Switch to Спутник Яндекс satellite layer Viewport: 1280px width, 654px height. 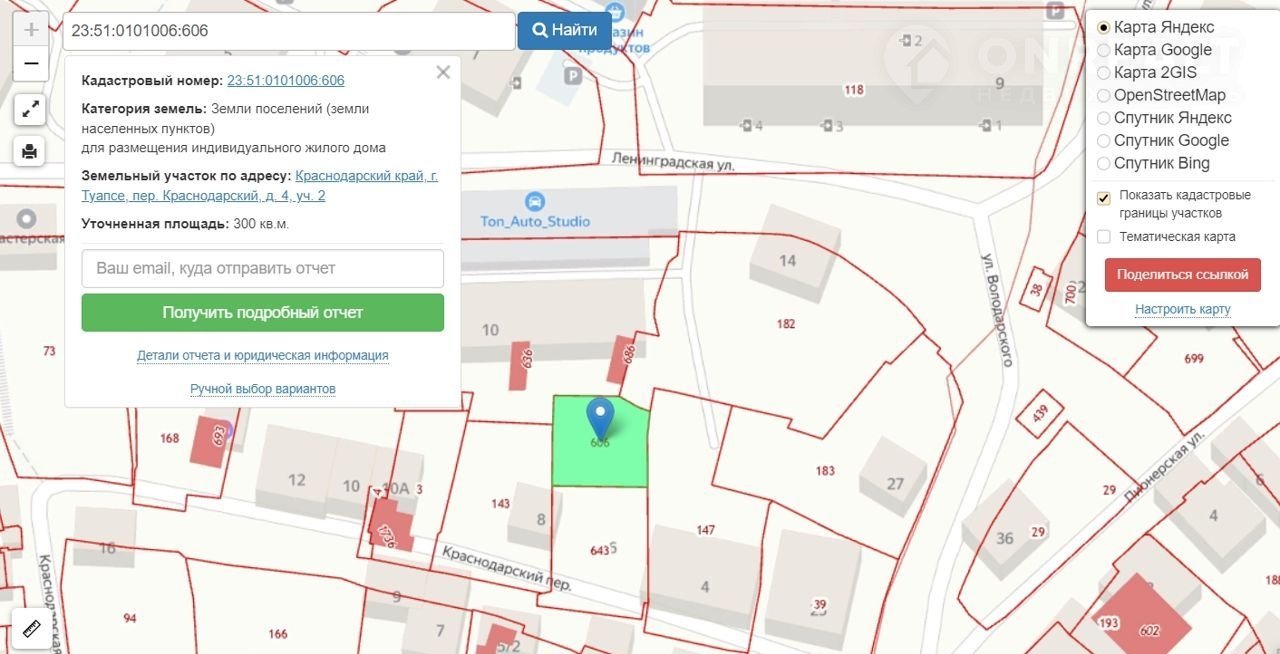(x=1104, y=118)
